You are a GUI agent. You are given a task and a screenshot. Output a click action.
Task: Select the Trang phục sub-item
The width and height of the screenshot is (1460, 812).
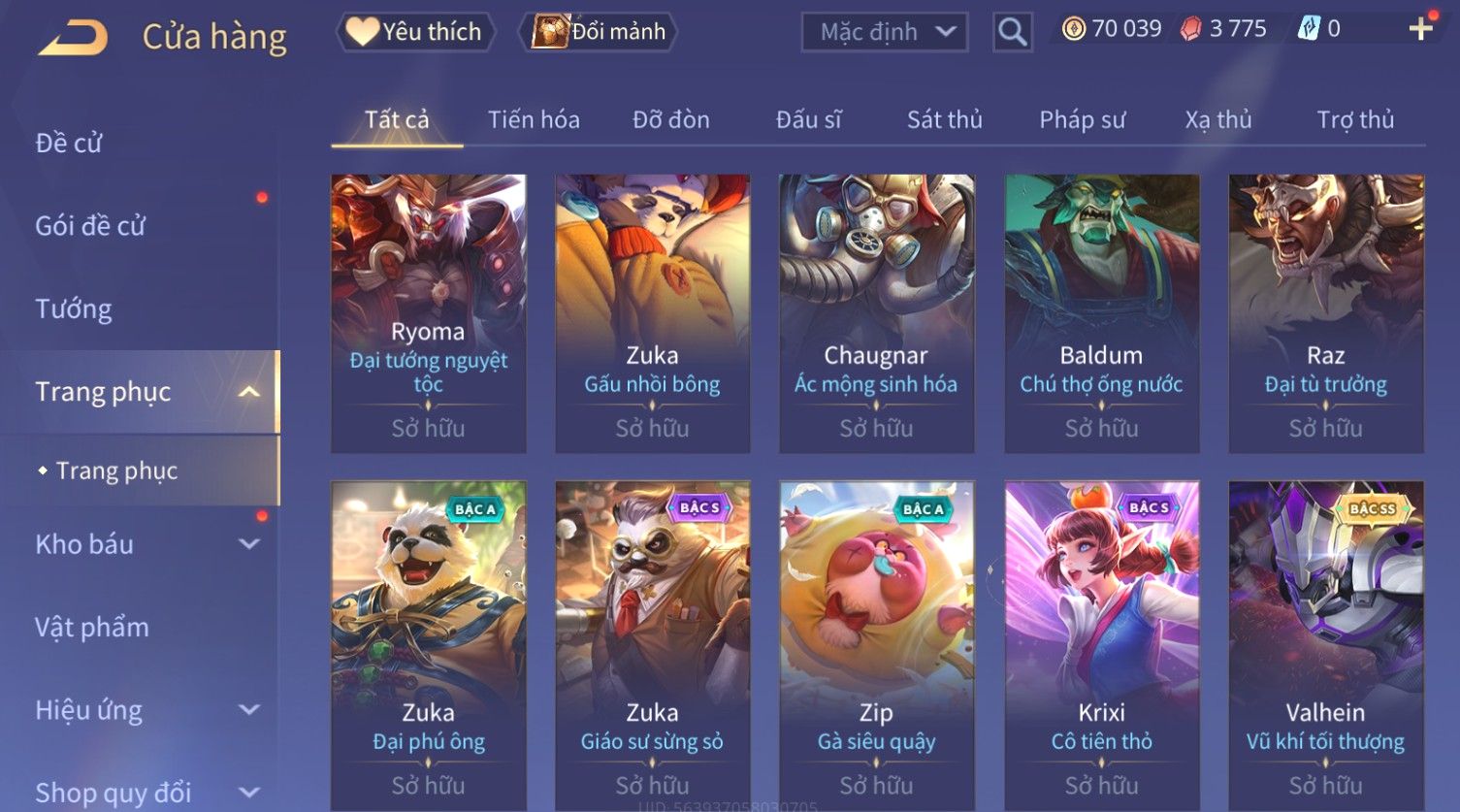[x=116, y=471]
